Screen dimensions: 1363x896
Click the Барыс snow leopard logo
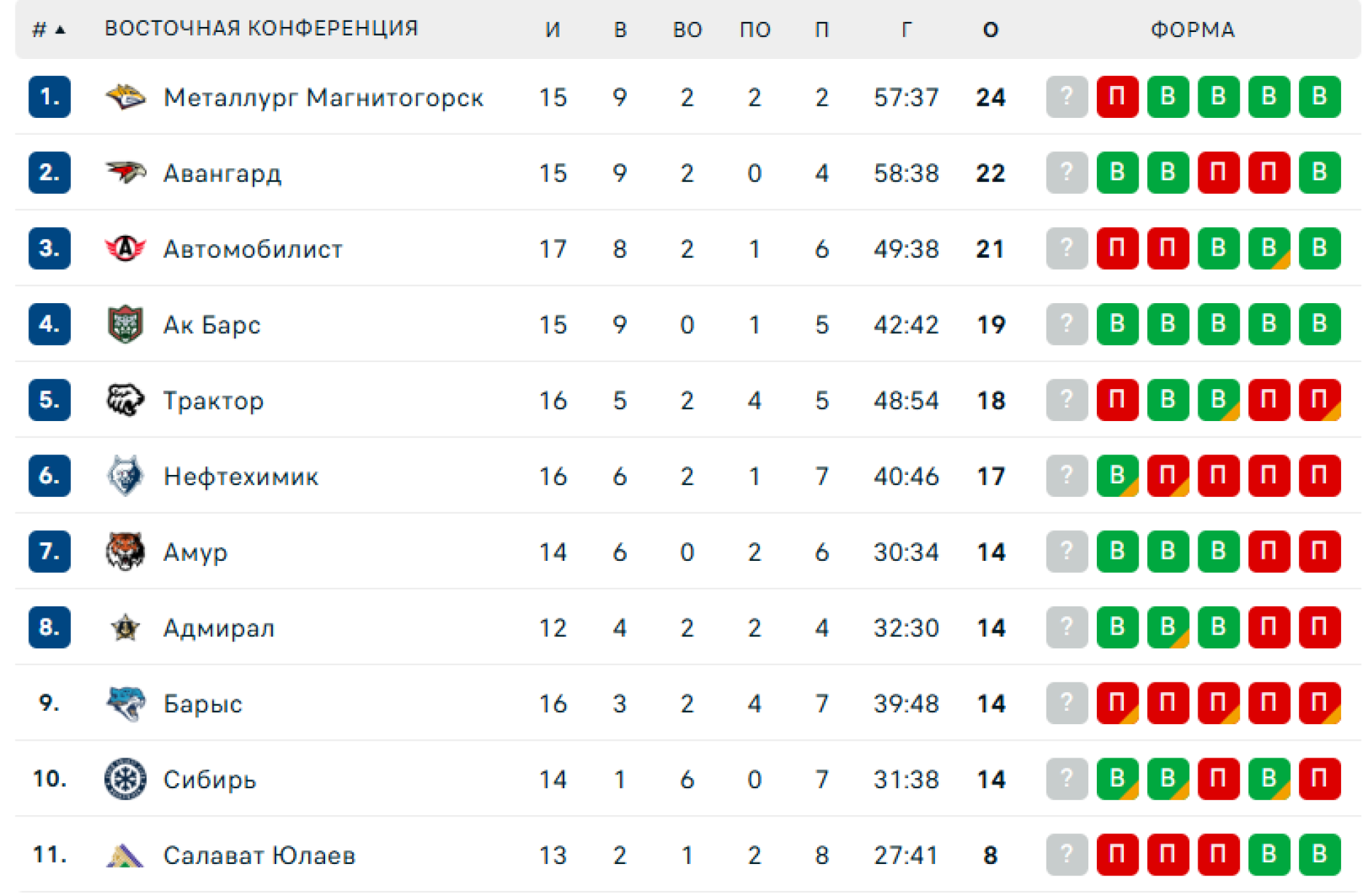[125, 703]
